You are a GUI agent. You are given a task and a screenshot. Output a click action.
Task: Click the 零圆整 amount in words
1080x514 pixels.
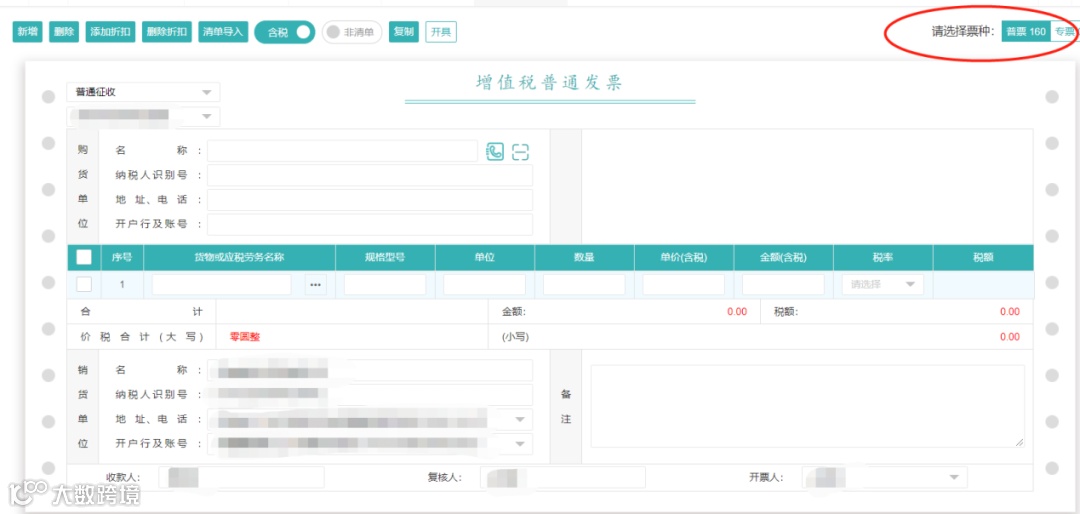tap(245, 337)
